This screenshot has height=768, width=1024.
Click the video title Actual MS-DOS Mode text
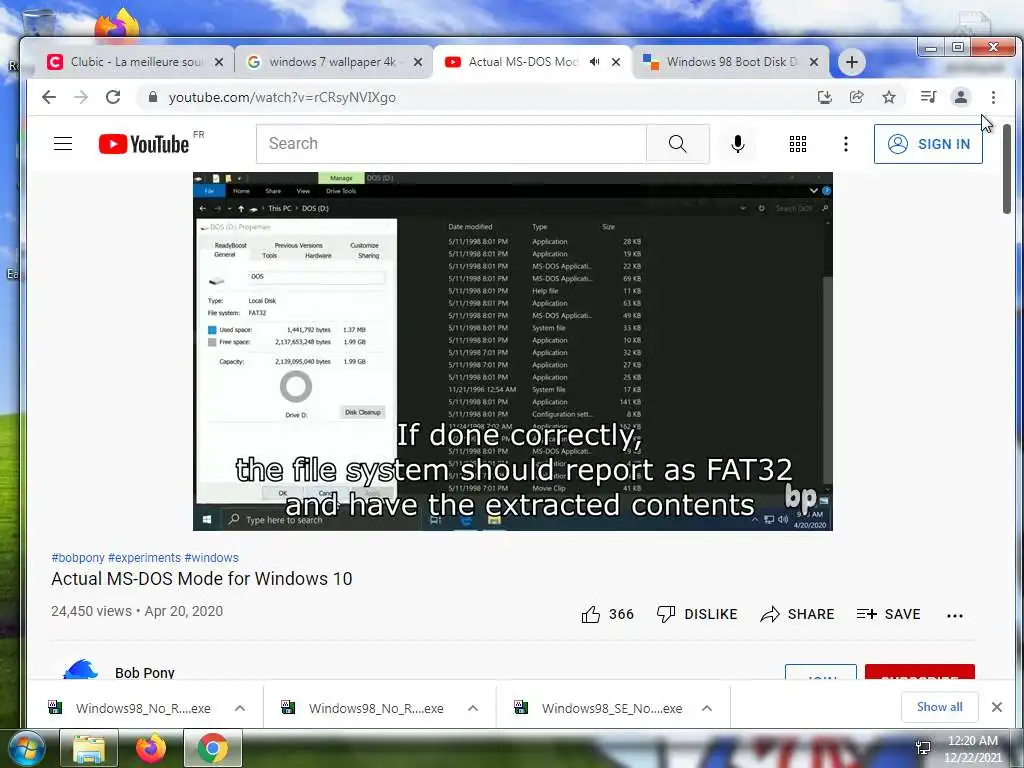click(202, 579)
